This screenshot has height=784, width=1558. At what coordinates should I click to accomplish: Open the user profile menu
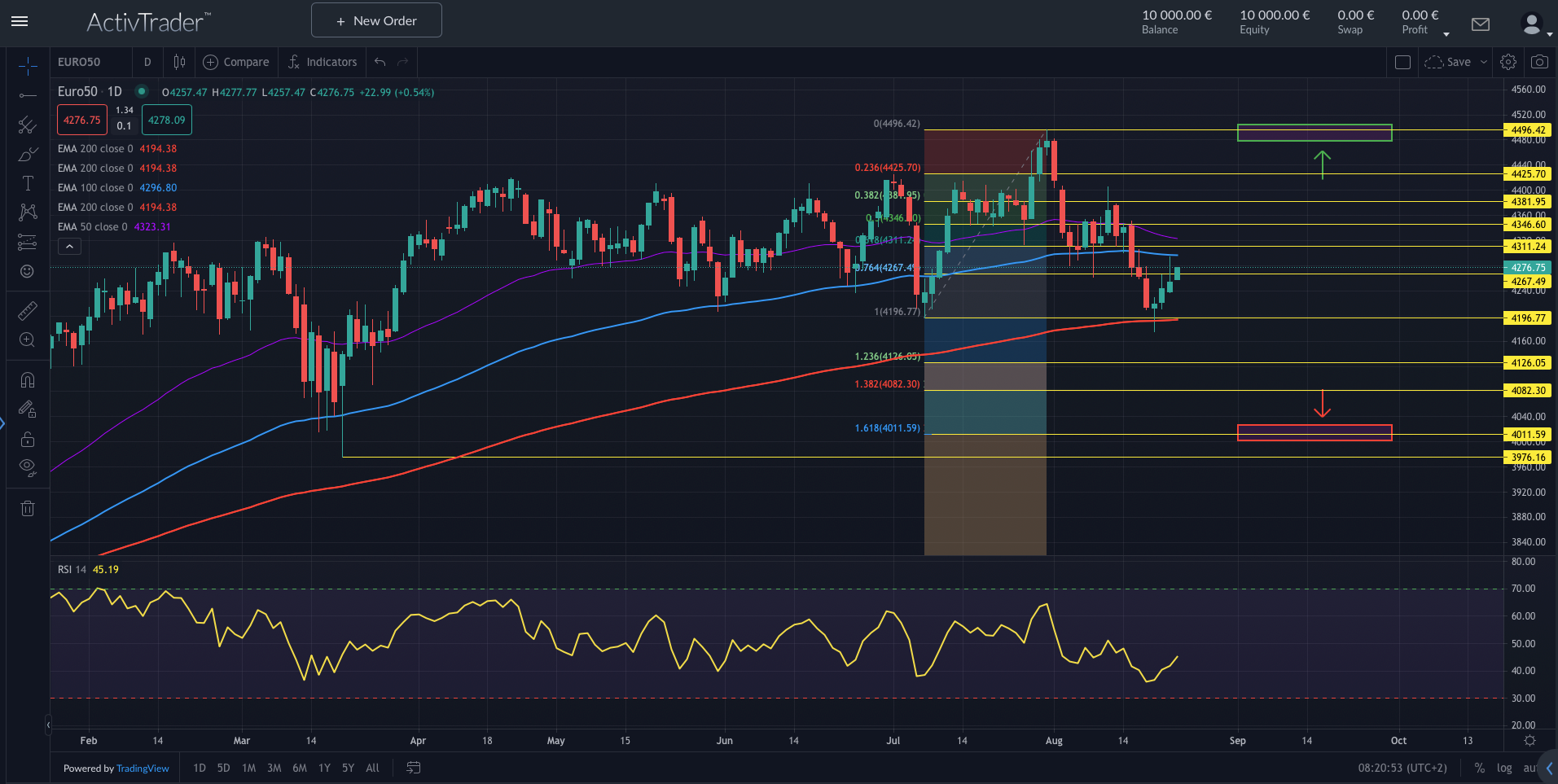tap(1531, 24)
